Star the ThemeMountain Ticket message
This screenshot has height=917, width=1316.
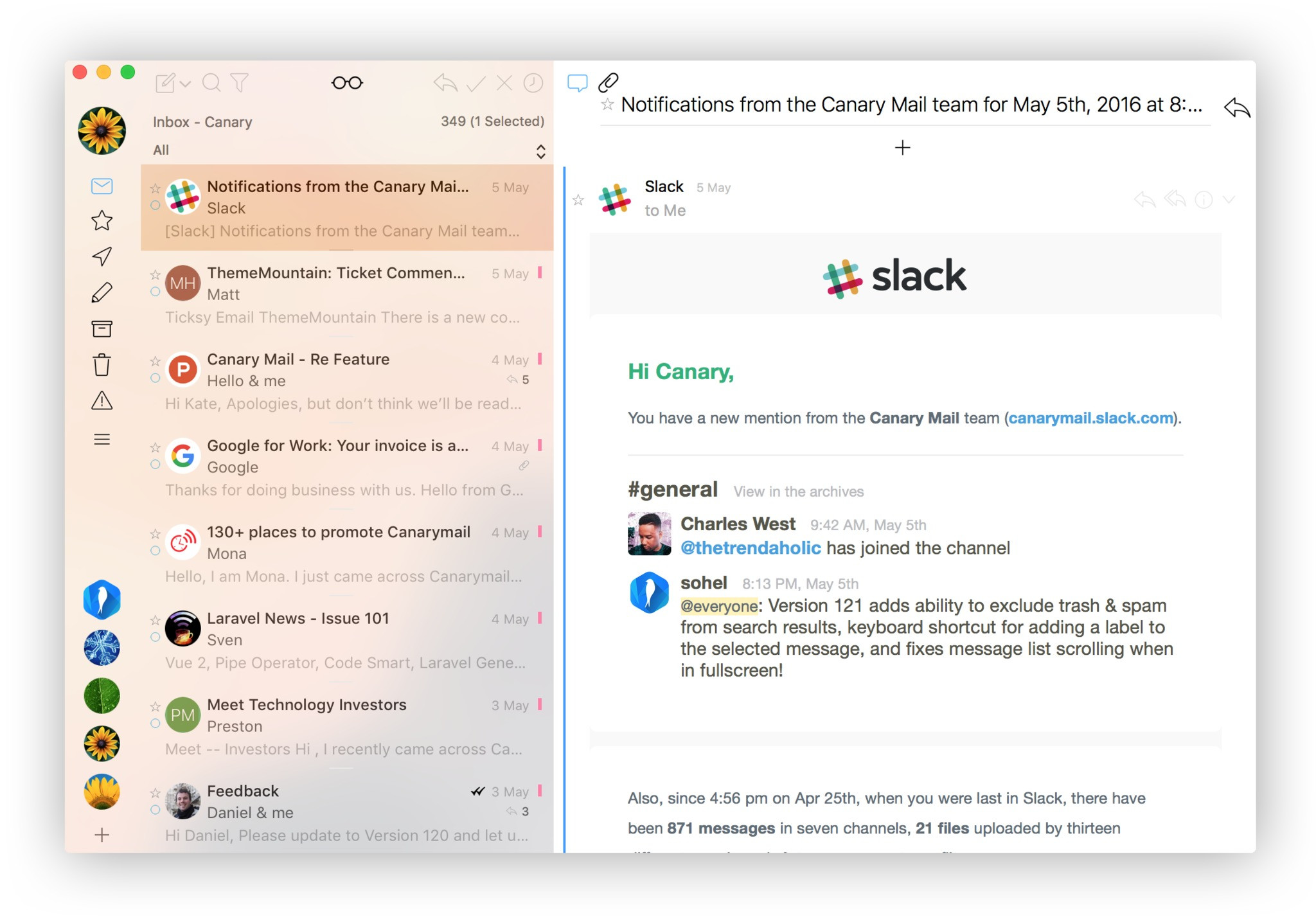click(x=156, y=274)
